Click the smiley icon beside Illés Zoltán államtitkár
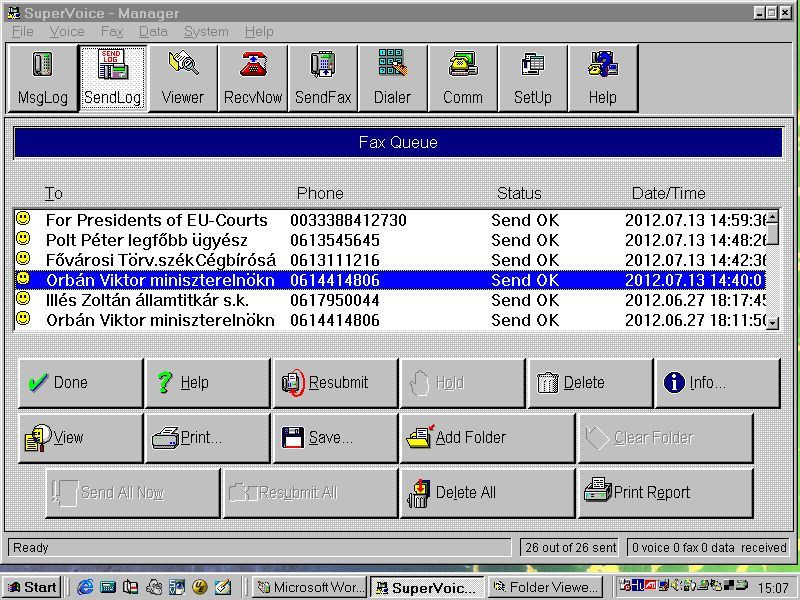The height and width of the screenshot is (600, 800). click(23, 298)
